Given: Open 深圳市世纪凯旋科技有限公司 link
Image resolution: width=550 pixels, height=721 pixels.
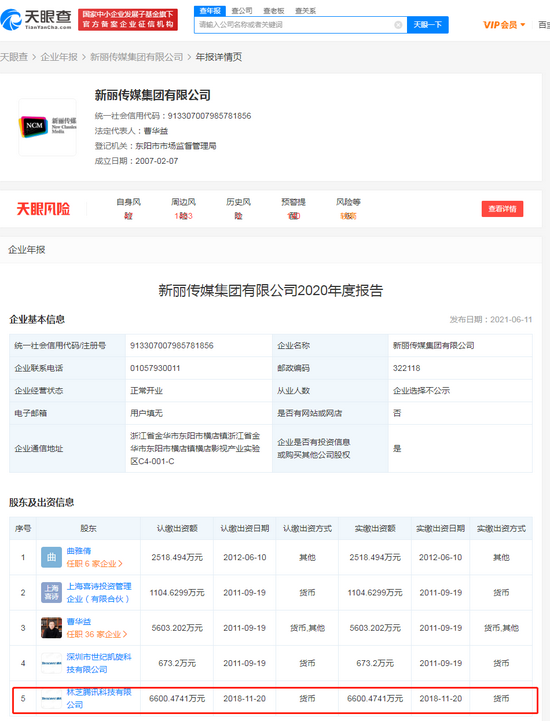Looking at the screenshot, I should tap(99, 663).
